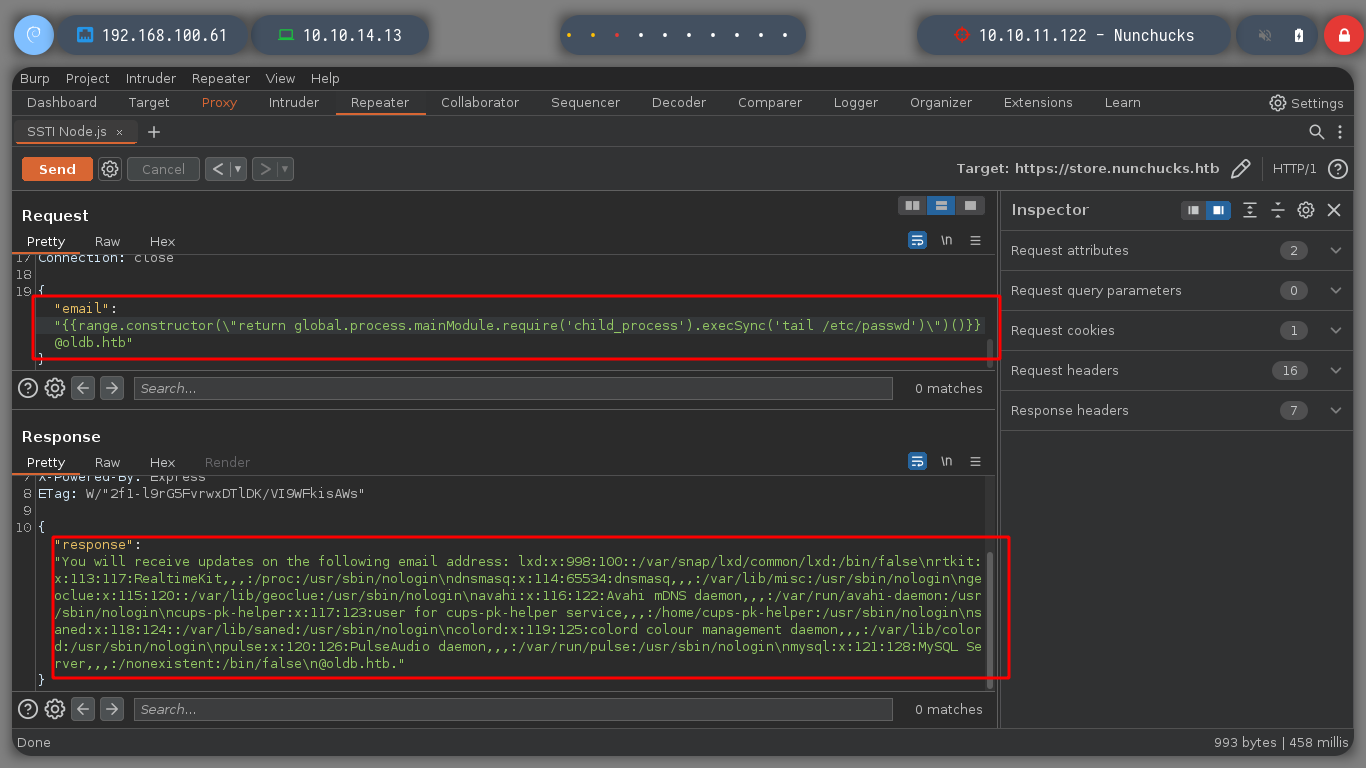The image size is (1366, 768).
Task: Open the Project menu
Action: (88, 78)
